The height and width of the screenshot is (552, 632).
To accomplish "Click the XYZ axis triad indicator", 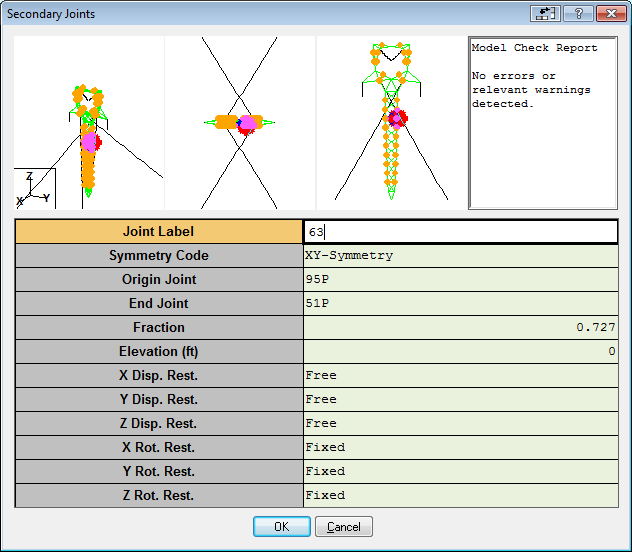I will pyautogui.click(x=35, y=189).
